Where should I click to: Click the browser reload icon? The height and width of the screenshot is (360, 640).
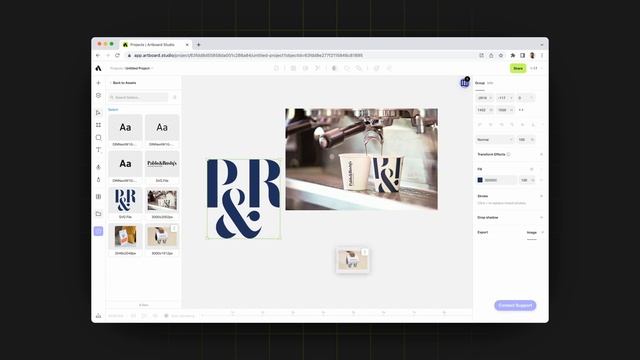[x=118, y=56]
